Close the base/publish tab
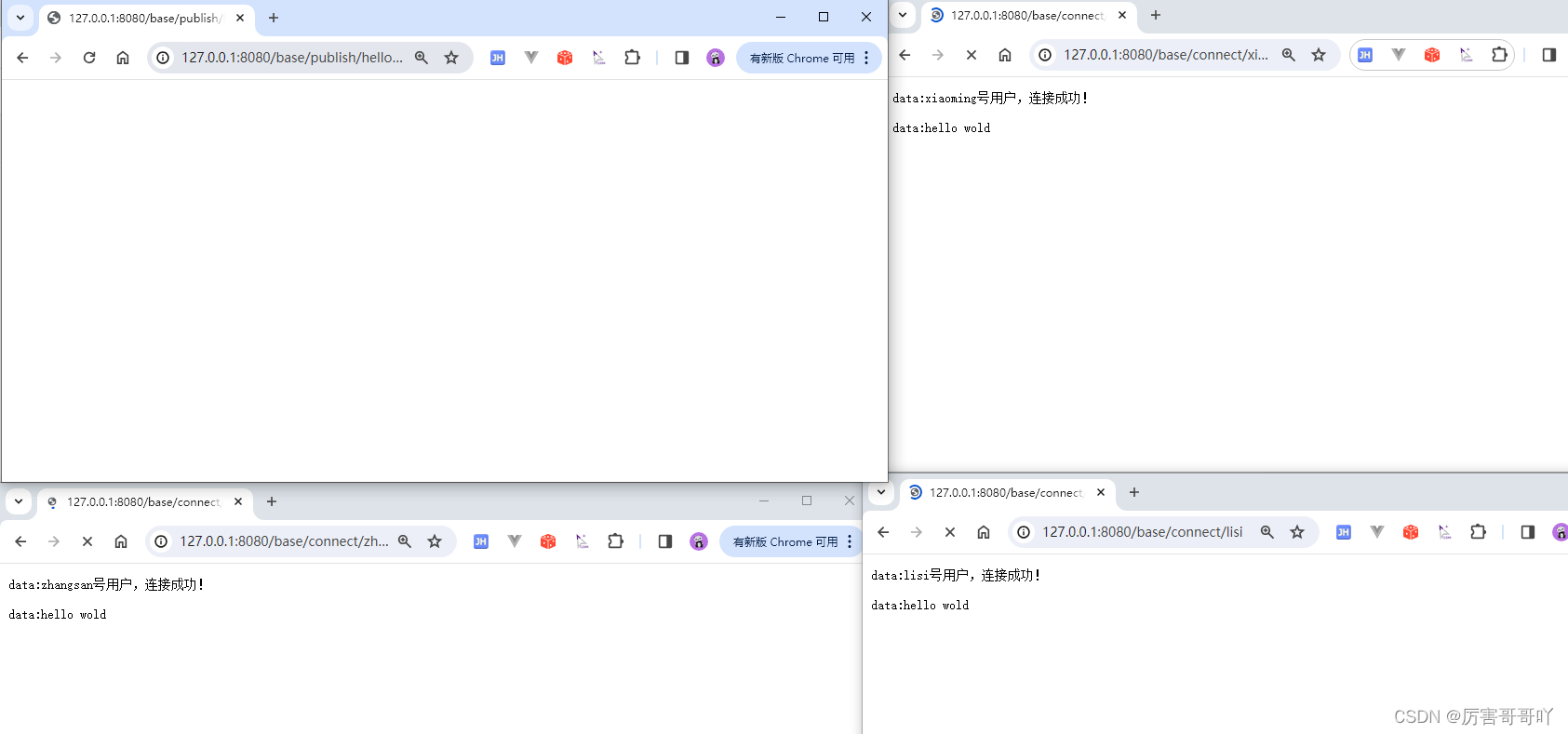1568x734 pixels. pyautogui.click(x=240, y=18)
